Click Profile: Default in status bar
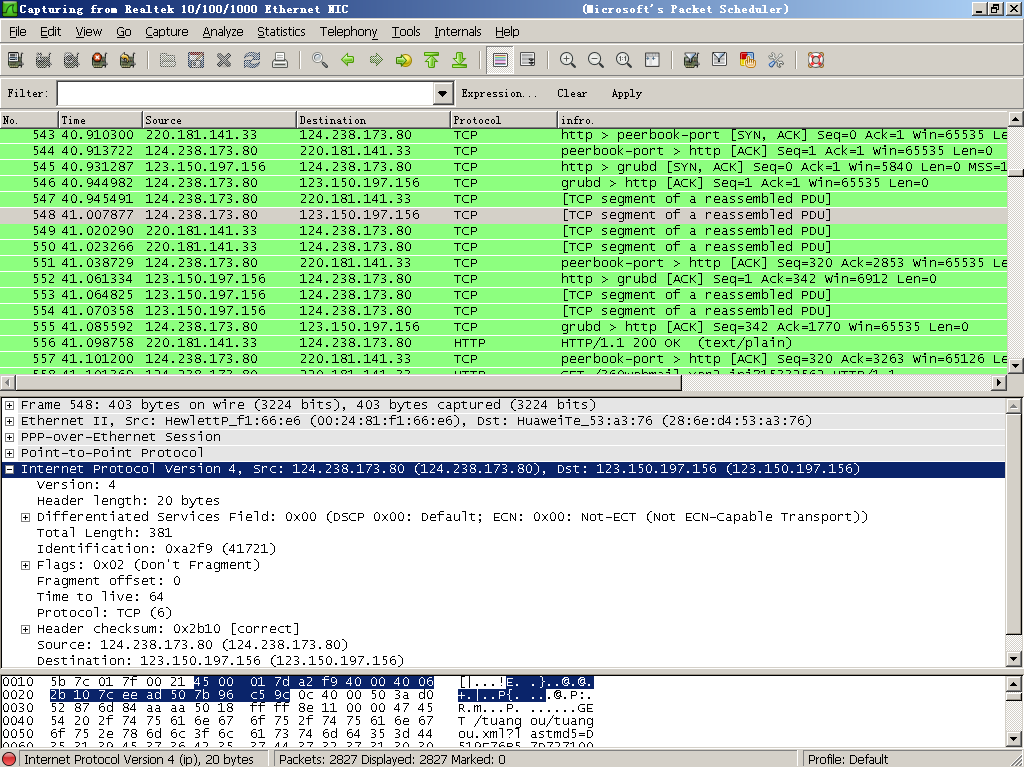This screenshot has height=768, width=1024. 848,759
